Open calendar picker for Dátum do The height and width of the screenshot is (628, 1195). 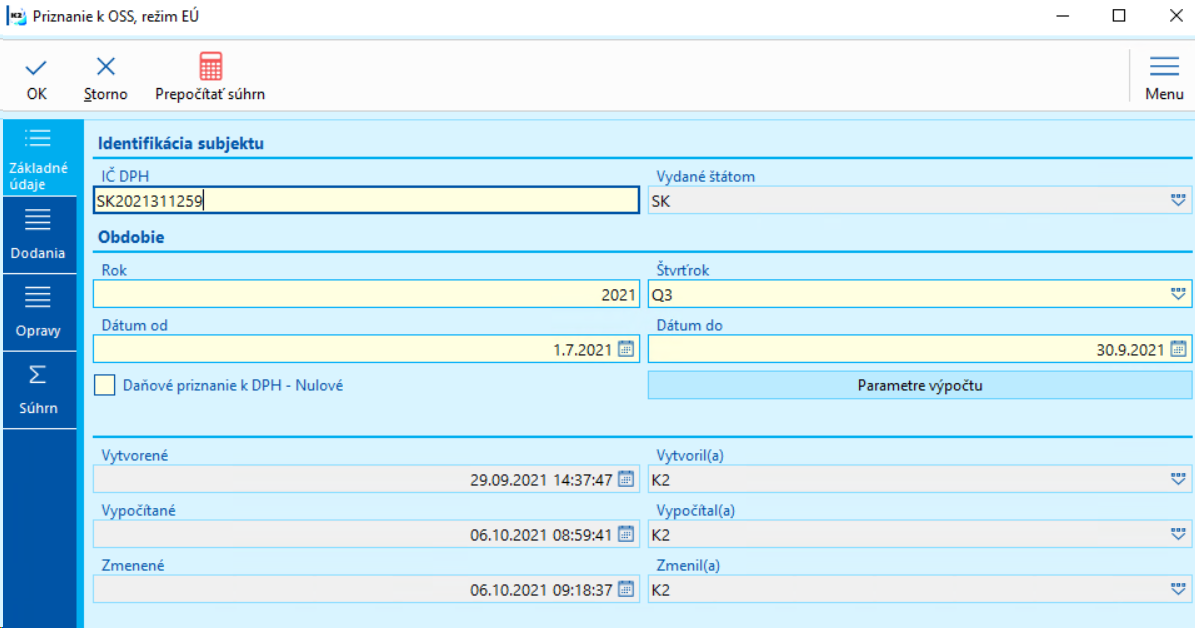tap(1178, 349)
